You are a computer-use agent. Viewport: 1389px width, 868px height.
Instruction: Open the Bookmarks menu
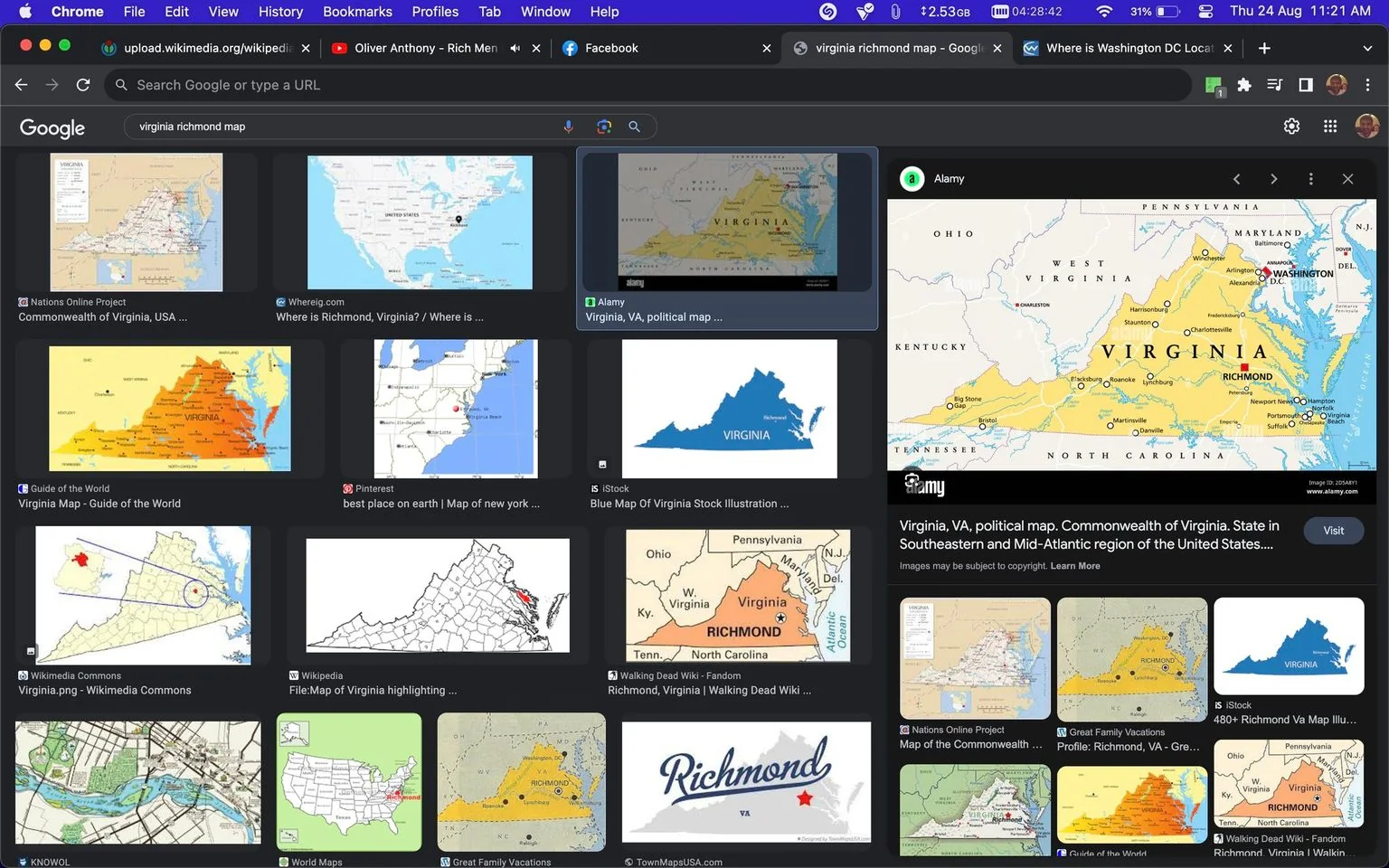tap(357, 12)
